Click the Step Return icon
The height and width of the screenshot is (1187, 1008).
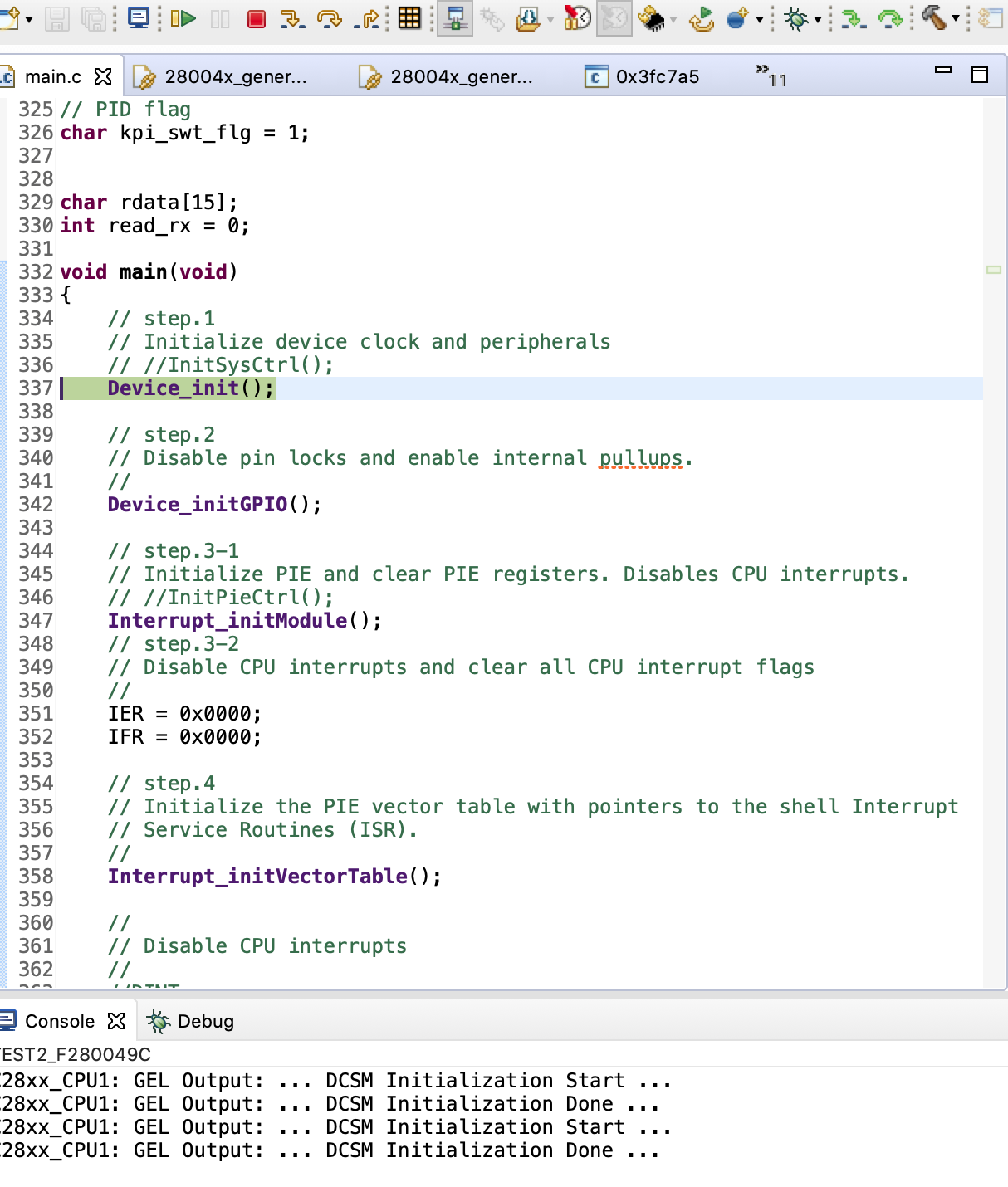pos(367,18)
